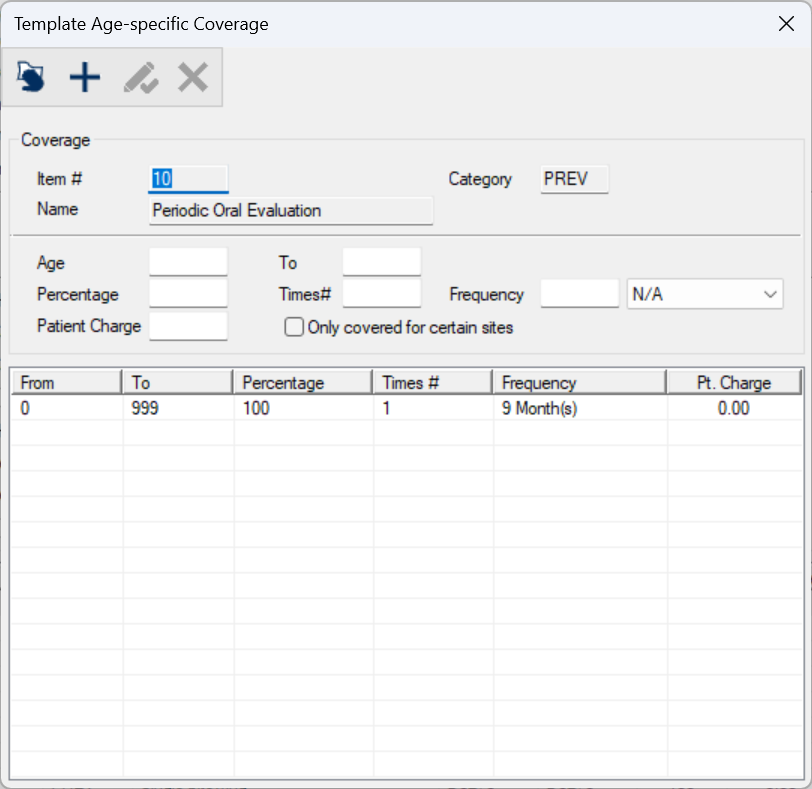Image resolution: width=812 pixels, height=789 pixels.
Task: Click the Percentage column header
Action: [x=302, y=383]
